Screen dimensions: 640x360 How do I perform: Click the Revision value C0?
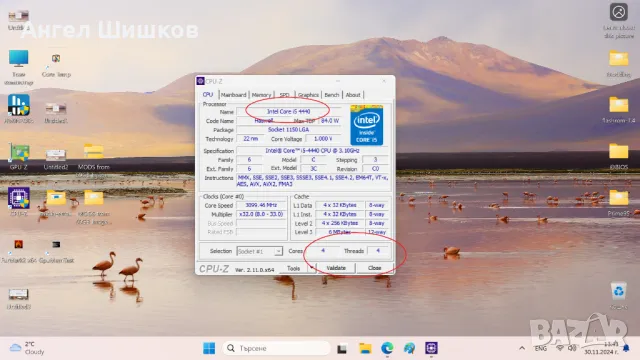(x=376, y=169)
